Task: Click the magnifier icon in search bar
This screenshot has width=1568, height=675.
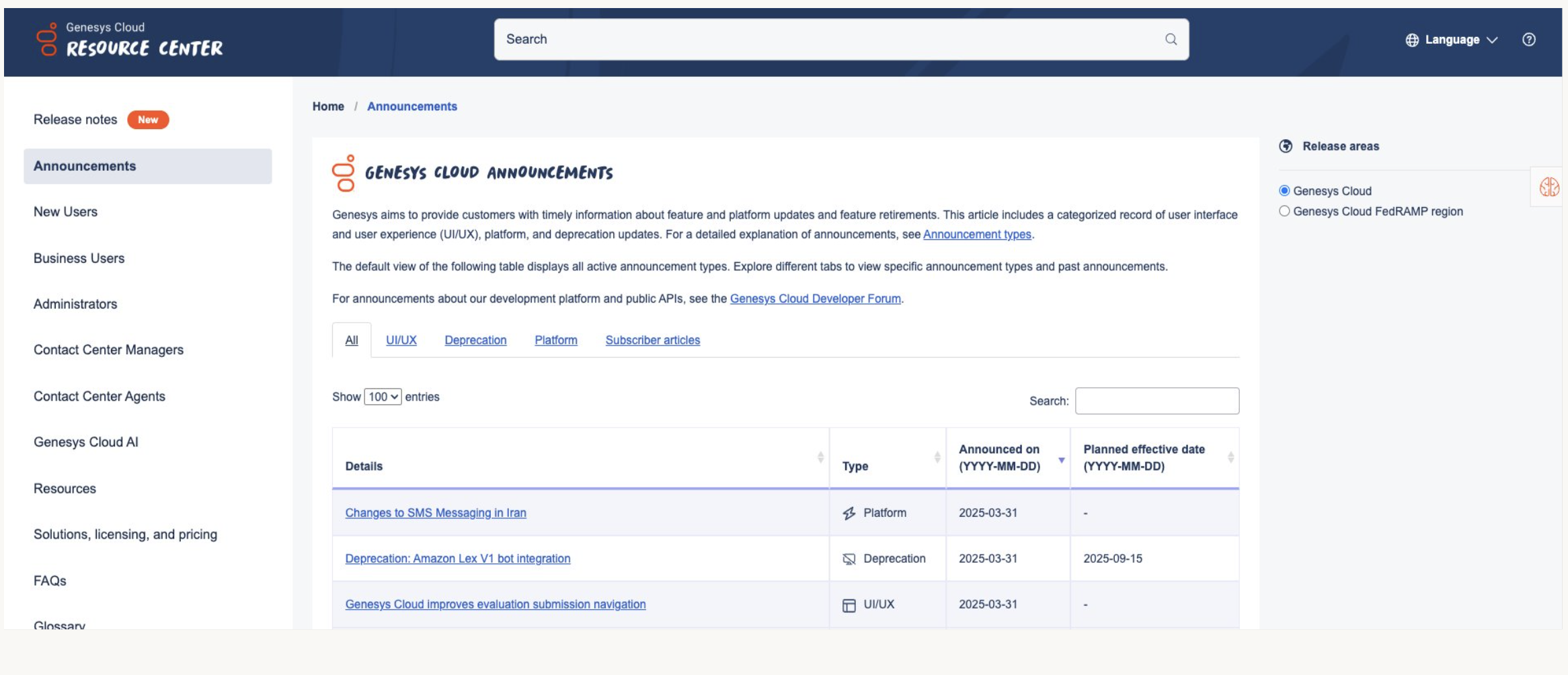Action: [x=1171, y=40]
